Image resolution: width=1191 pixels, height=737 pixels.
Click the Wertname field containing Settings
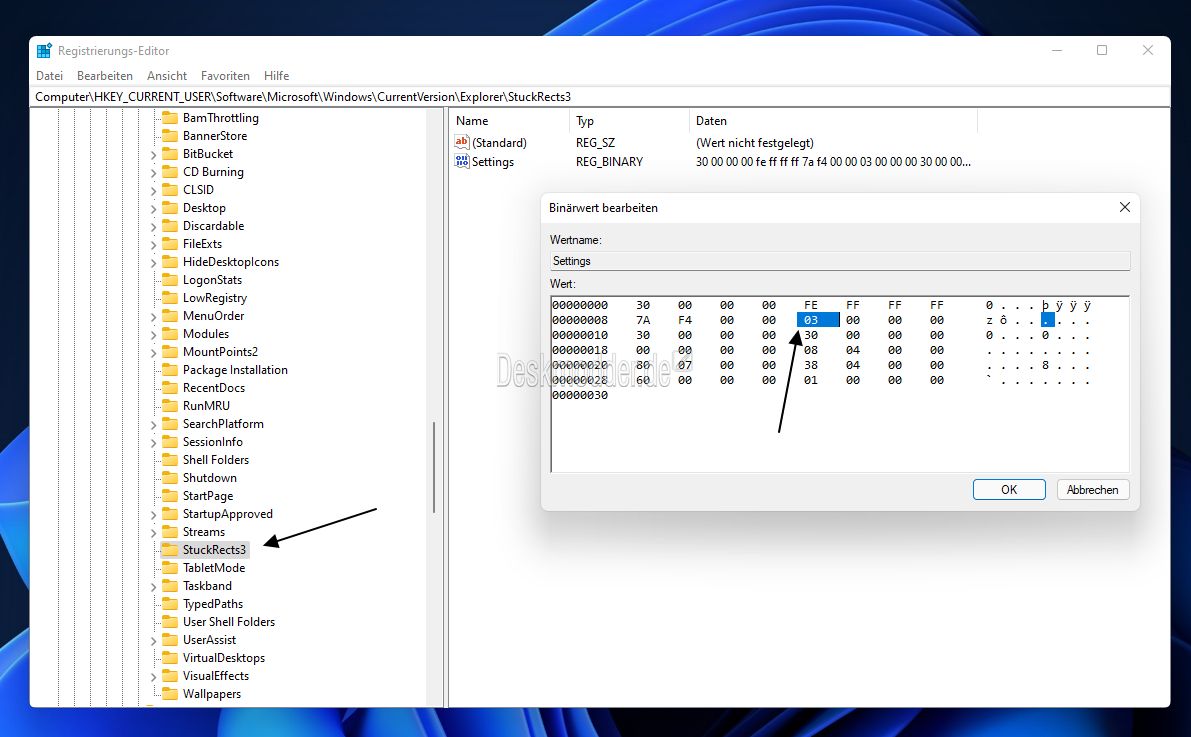tap(839, 261)
